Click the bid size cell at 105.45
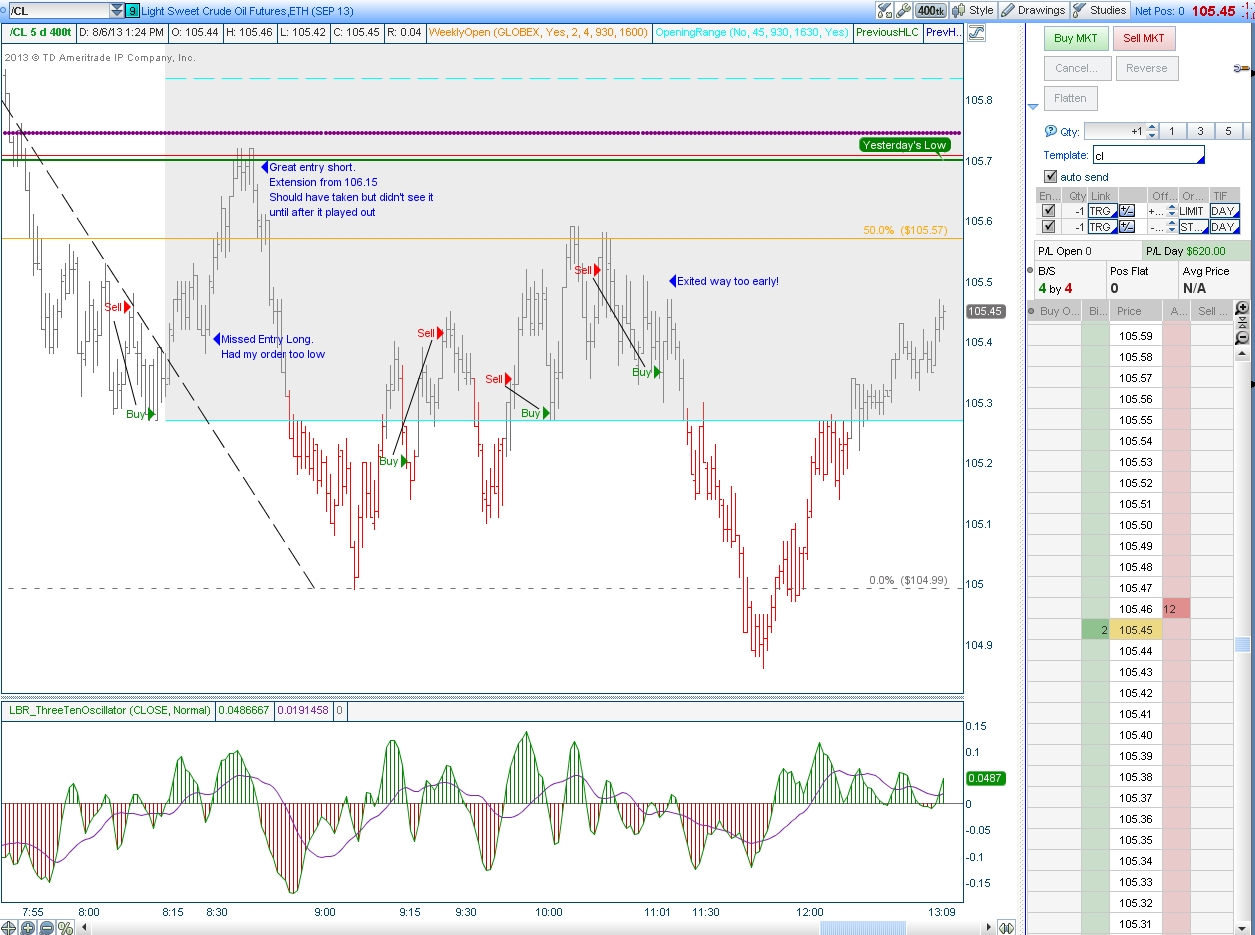This screenshot has height=935, width=1255. pyautogui.click(x=1095, y=630)
